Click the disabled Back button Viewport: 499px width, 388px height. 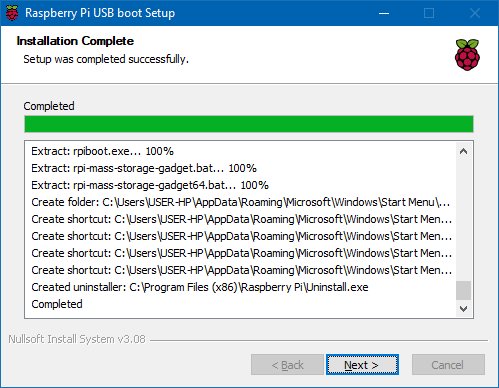[x=287, y=365]
